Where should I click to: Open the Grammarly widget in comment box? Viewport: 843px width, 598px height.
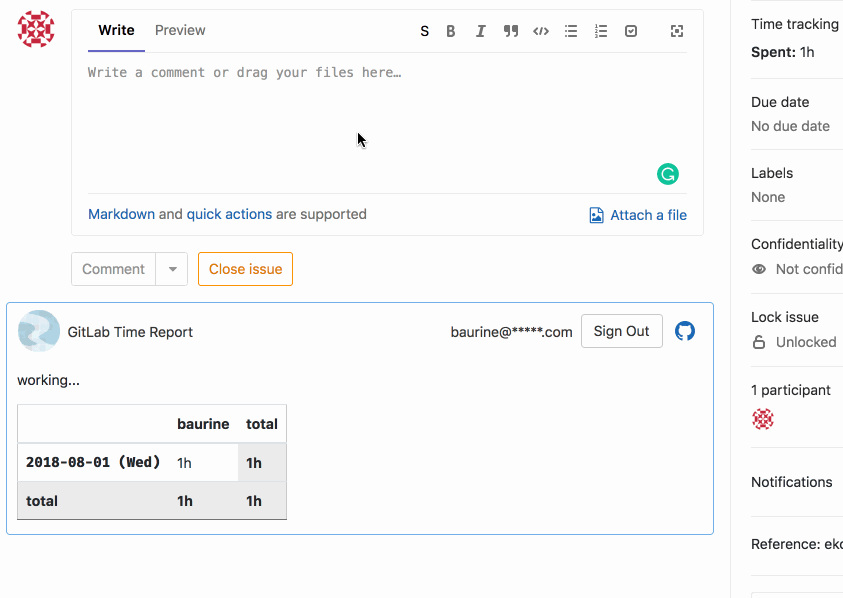tap(668, 174)
